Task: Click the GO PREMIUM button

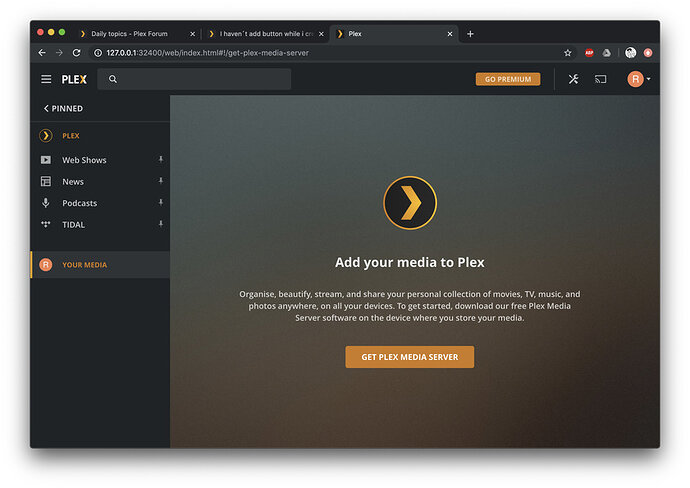Action: click(x=508, y=79)
